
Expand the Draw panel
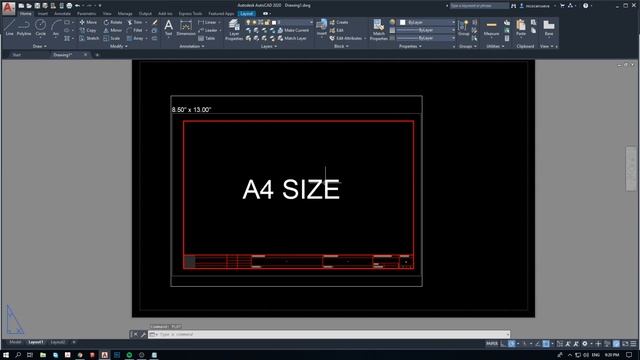point(40,47)
